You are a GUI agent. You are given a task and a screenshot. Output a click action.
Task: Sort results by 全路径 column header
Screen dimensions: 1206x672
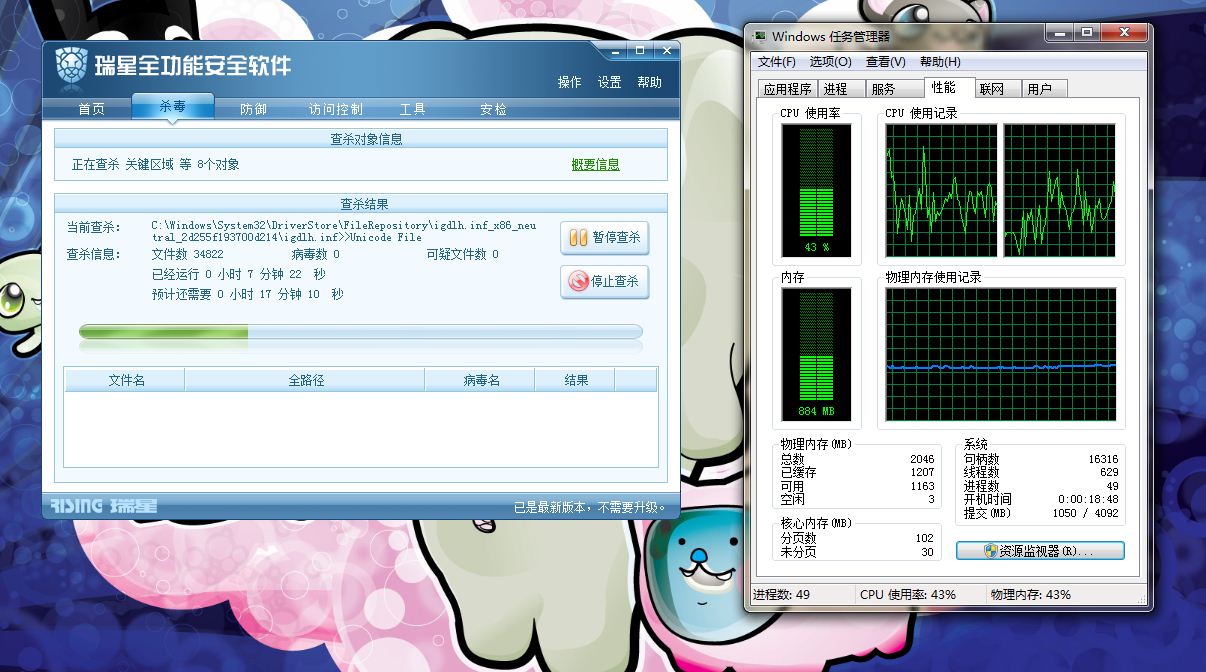tap(305, 380)
